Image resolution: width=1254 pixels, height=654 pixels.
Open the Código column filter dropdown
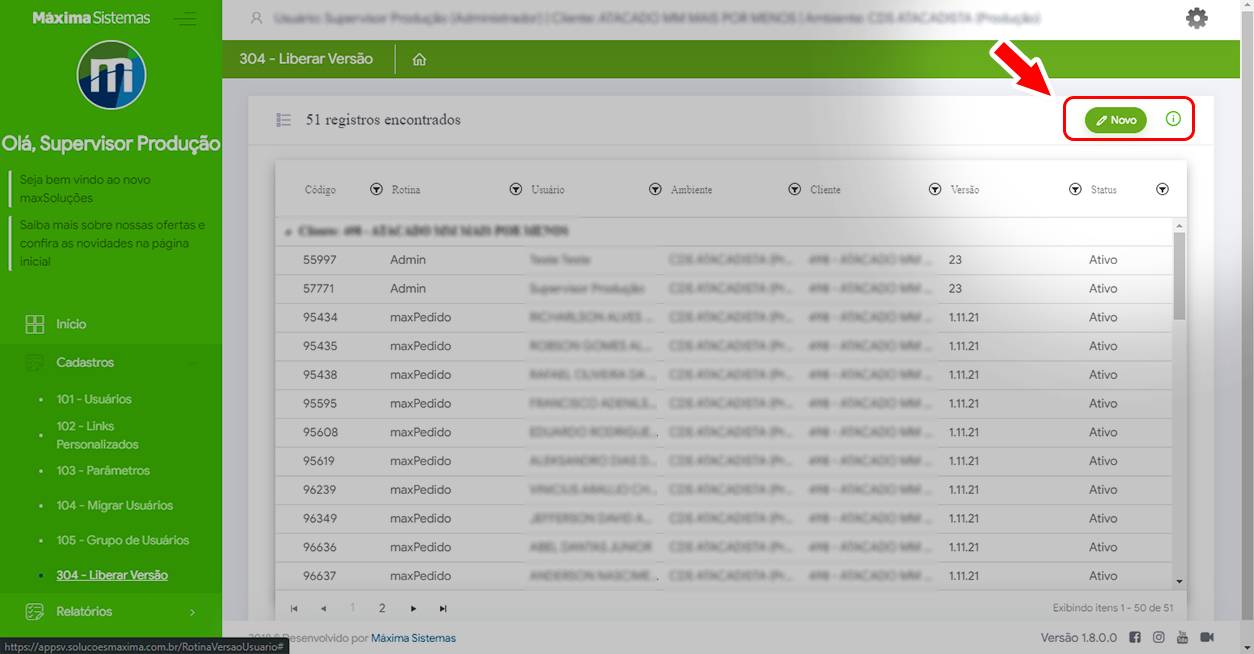[376, 189]
